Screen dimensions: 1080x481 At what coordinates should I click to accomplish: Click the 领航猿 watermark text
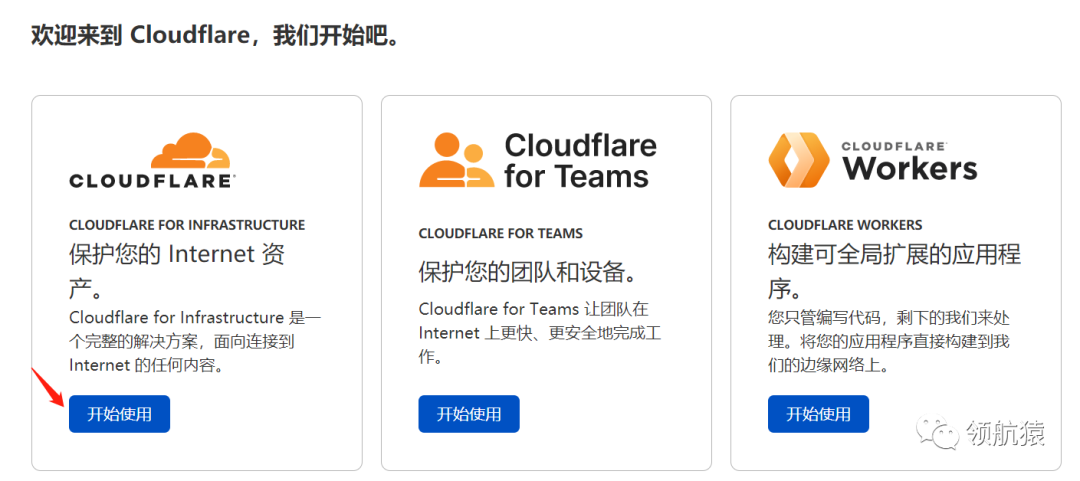pyautogui.click(x=1005, y=433)
